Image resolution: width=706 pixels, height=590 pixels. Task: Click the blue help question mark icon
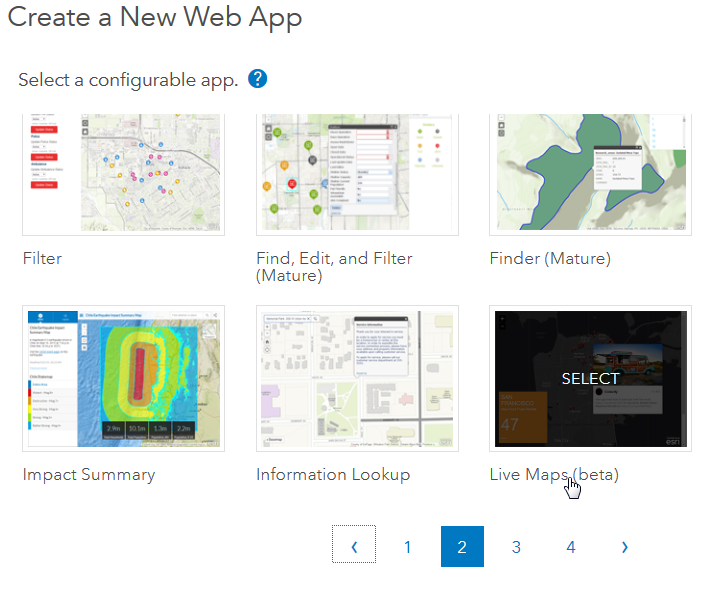coord(258,79)
